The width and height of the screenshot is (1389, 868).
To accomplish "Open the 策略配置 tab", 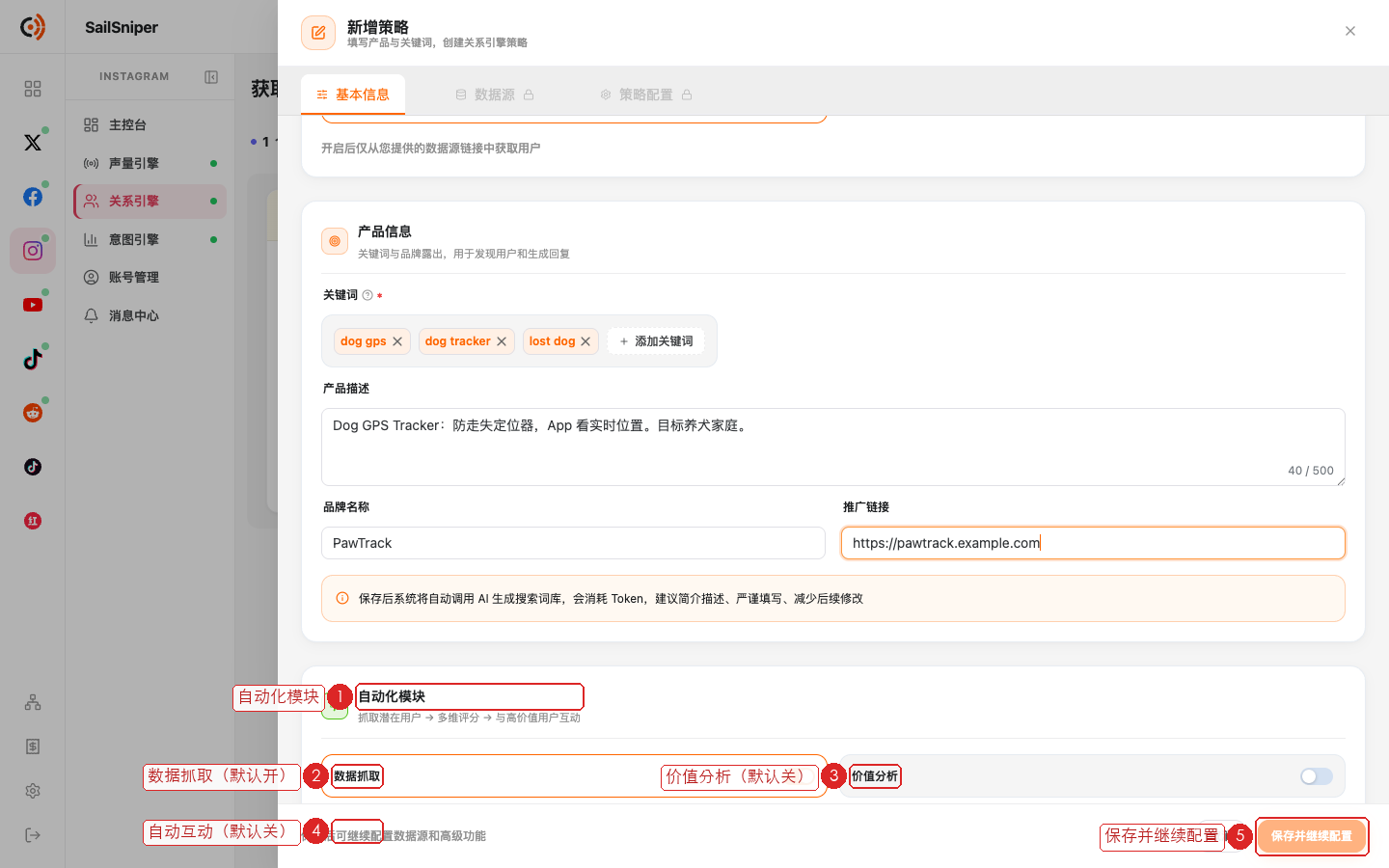I will (646, 95).
